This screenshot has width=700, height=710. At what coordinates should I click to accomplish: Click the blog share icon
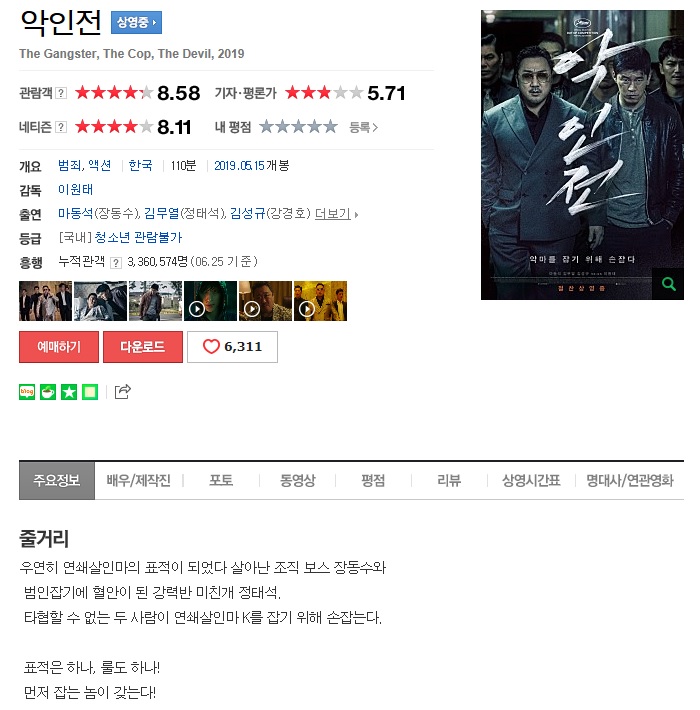coord(27,392)
